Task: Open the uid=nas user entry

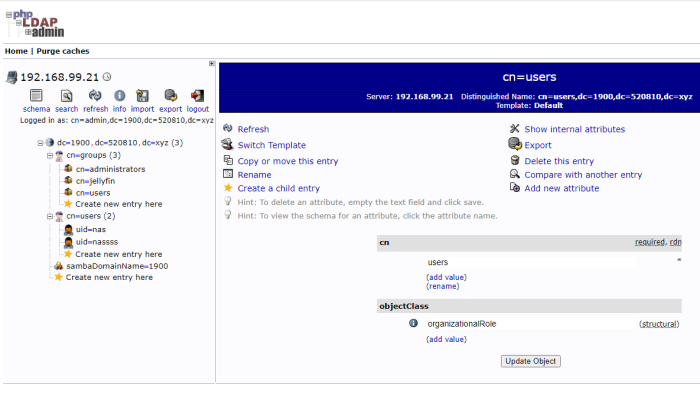Action: [x=91, y=229]
